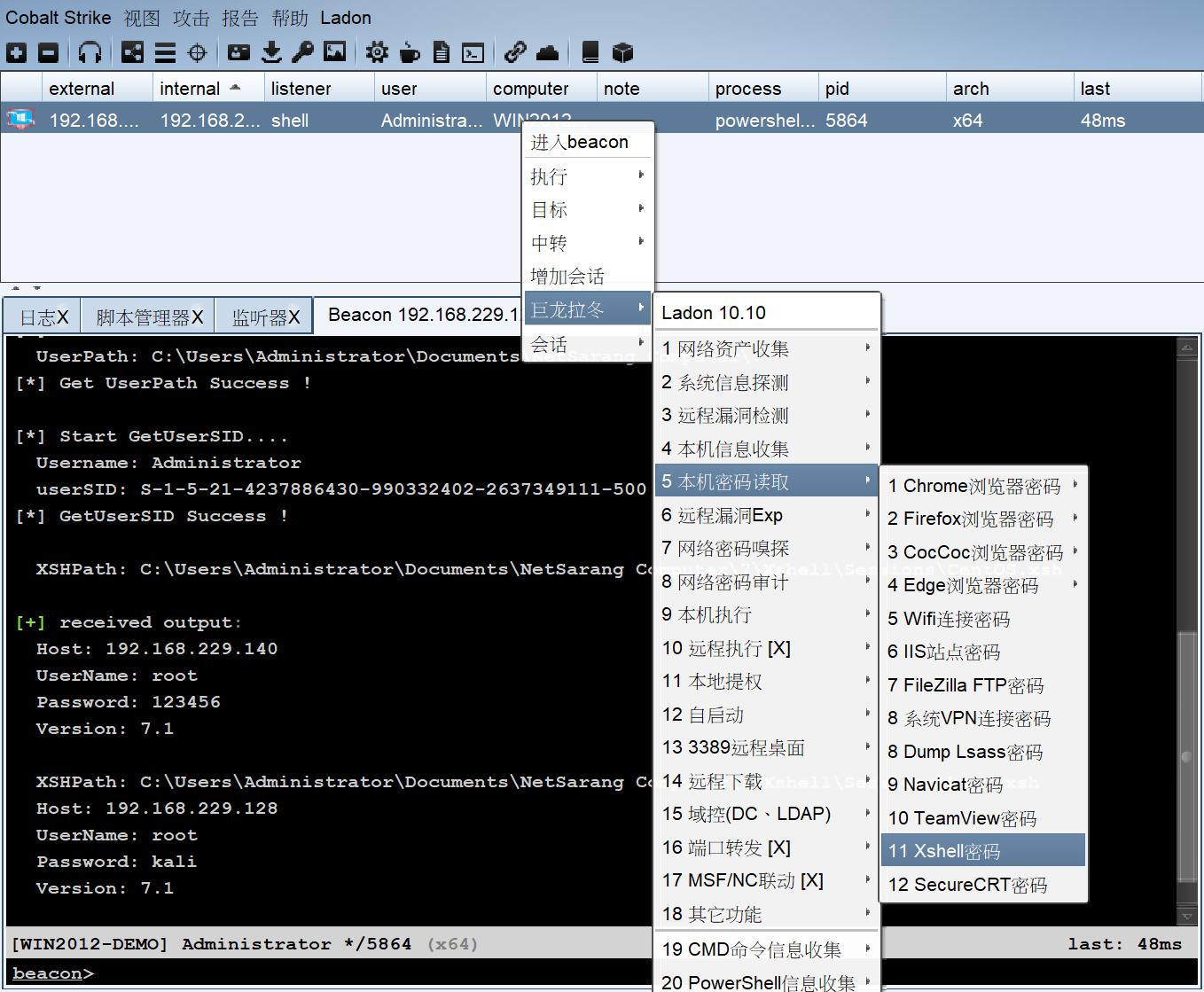Select 12 SecureCRT密码 menu item
Viewport: 1204px width, 992px height.
coord(983,885)
